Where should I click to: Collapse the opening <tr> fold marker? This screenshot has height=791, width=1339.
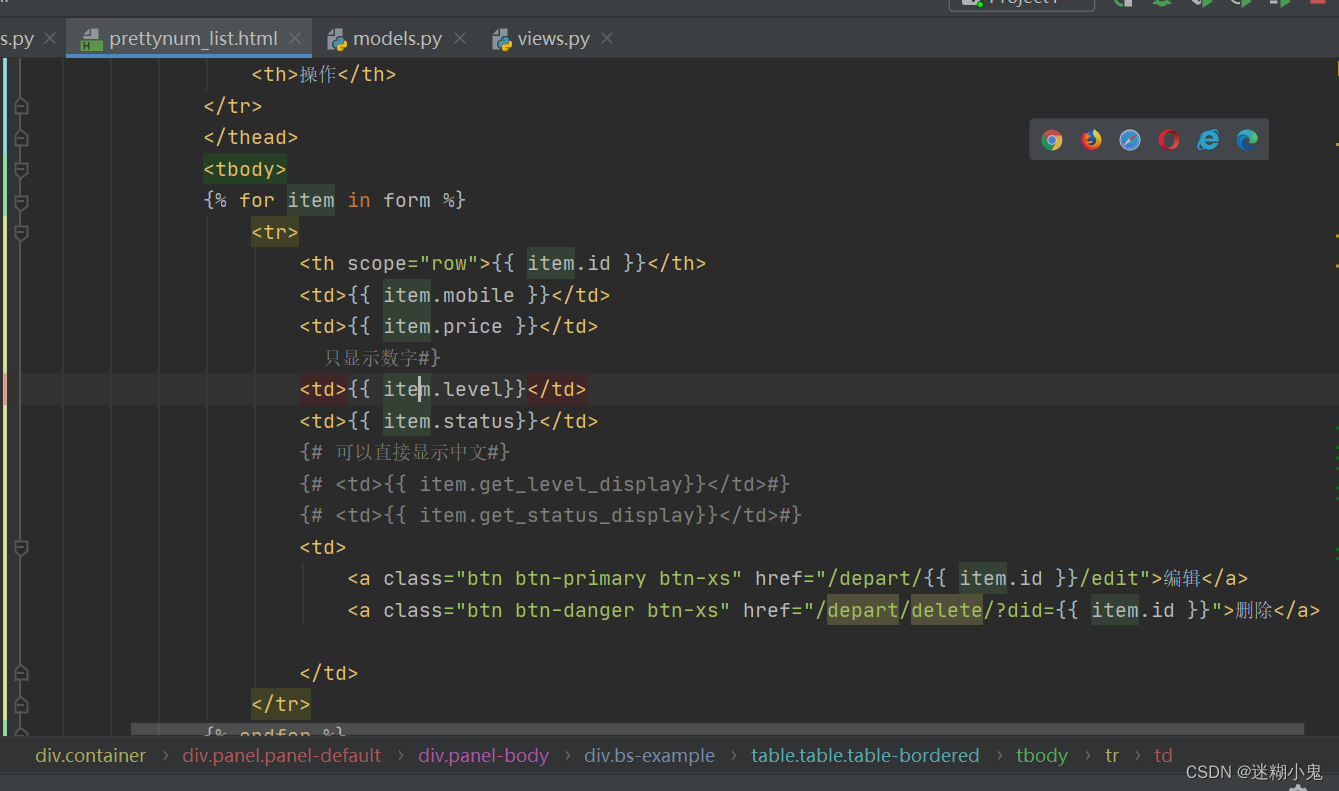tap(21, 233)
